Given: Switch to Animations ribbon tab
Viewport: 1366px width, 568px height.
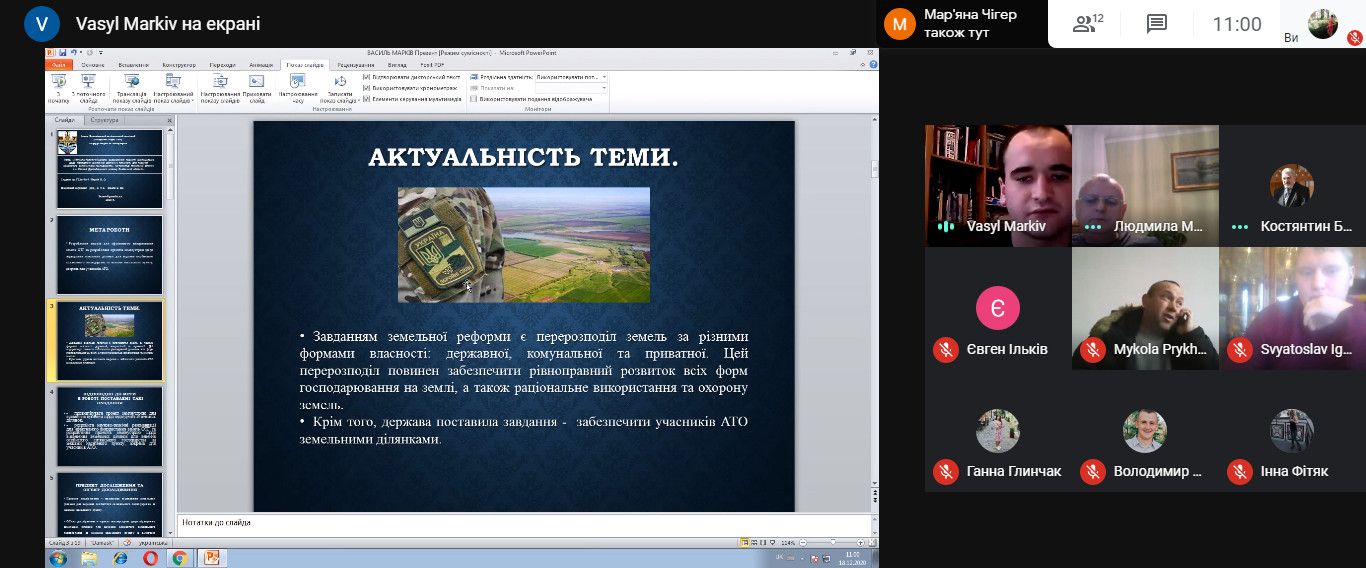Looking at the screenshot, I should click(x=261, y=65).
